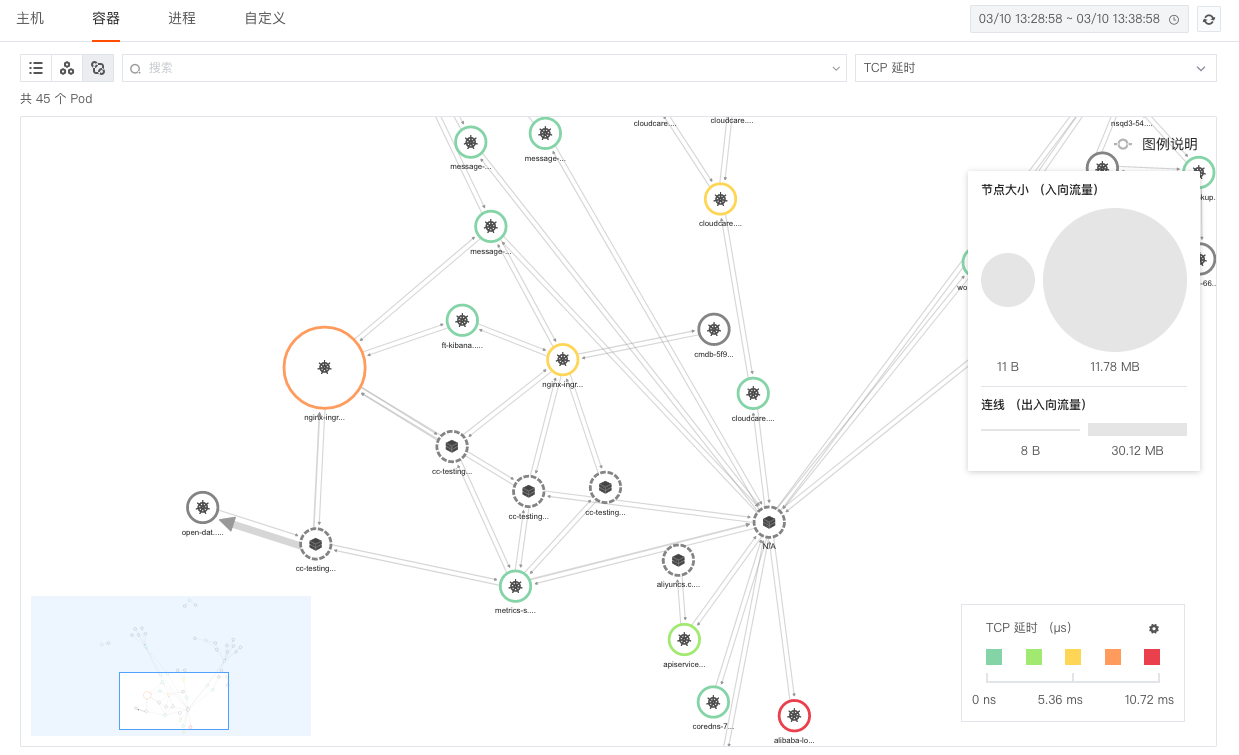Image resolution: width=1239 pixels, height=755 pixels.
Task: Select the topology map view icon
Action: point(98,68)
